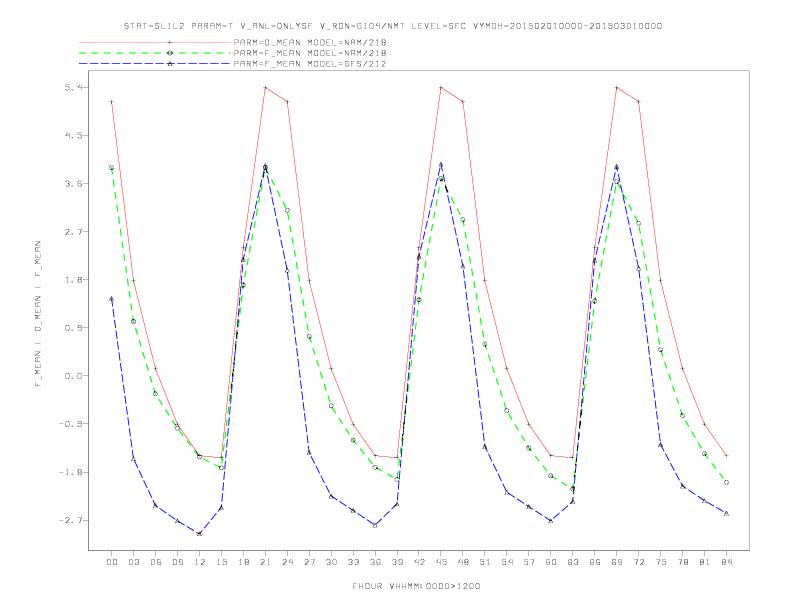The image size is (792, 612).
Task: Click y-axis tick label -1.8
Action: click(x=71, y=472)
